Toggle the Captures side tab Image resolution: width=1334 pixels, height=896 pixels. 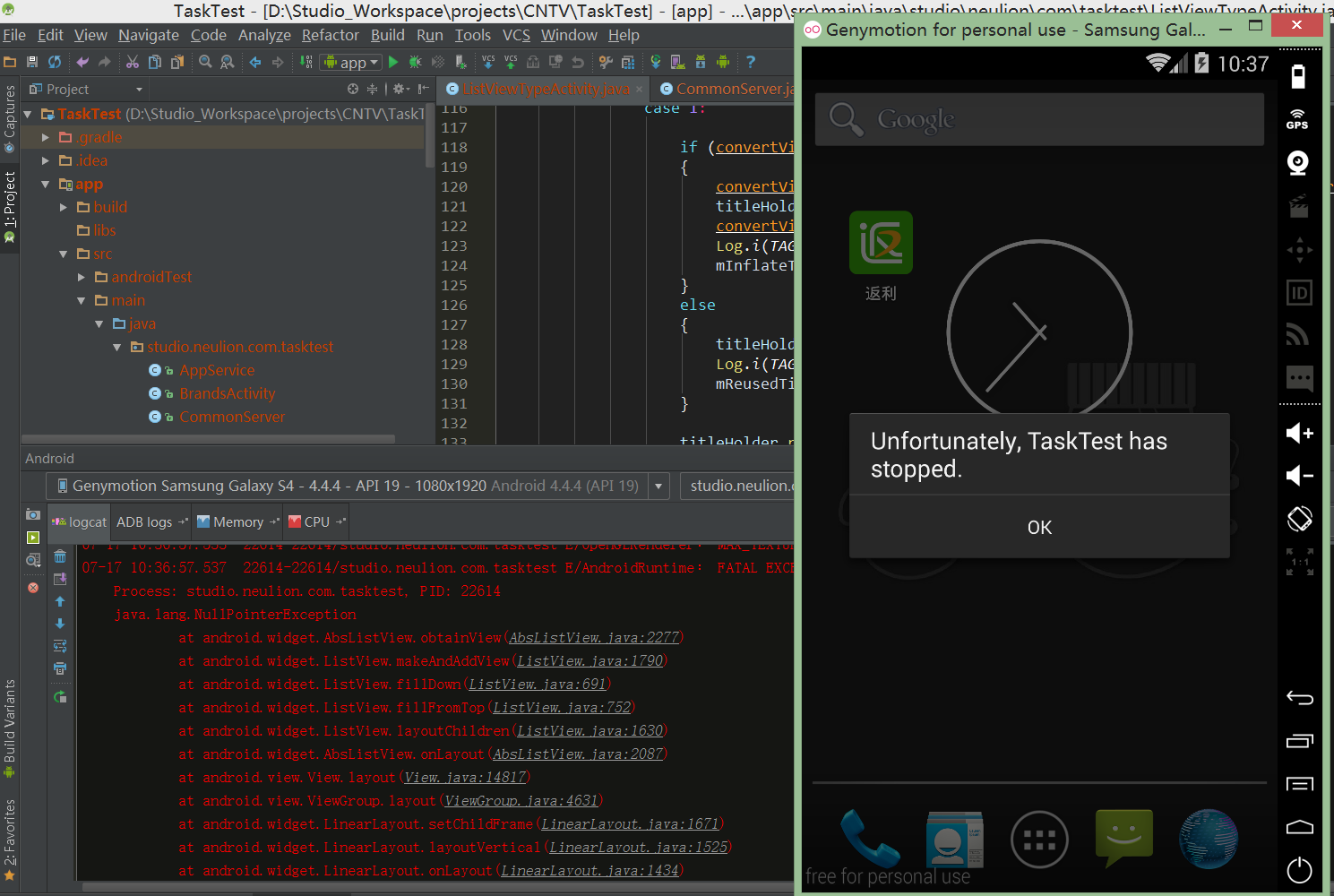click(10, 119)
